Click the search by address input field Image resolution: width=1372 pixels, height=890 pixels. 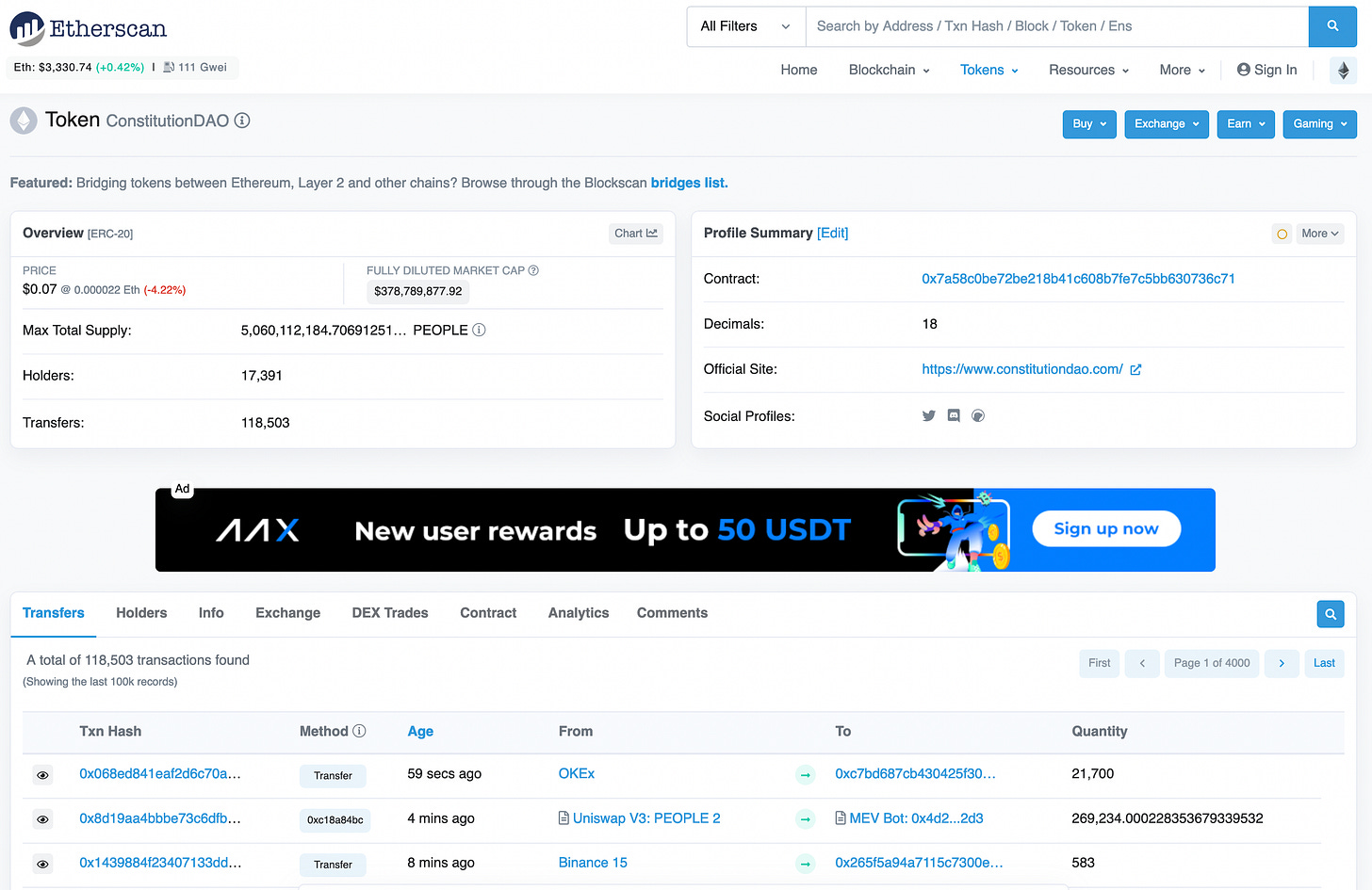(1057, 26)
